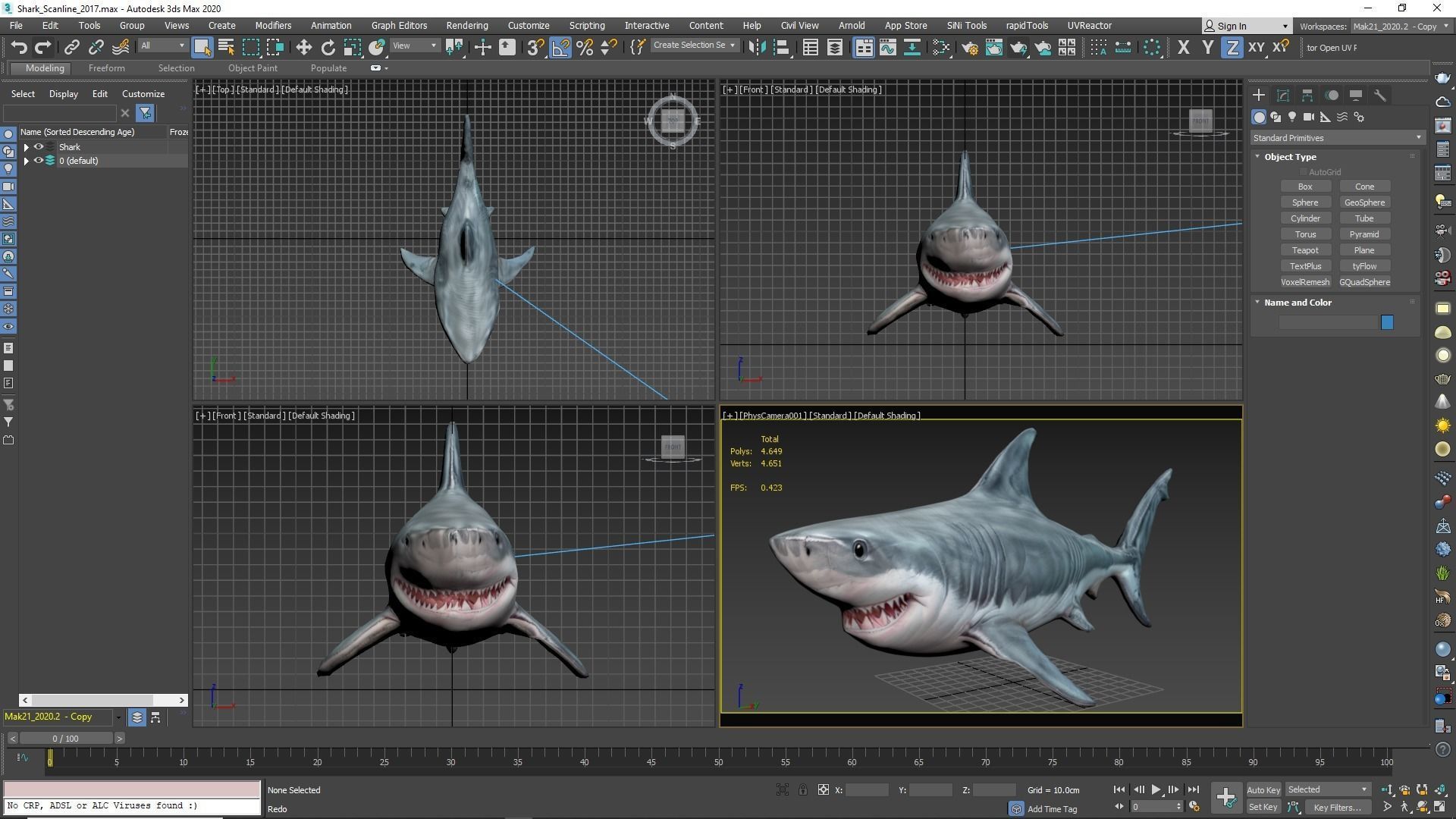The height and width of the screenshot is (819, 1456).
Task: Open the Motion panel tab icon
Action: pos(1332,96)
